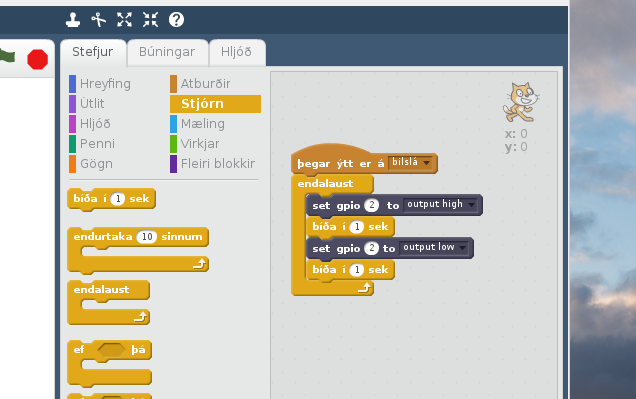Switch to the Hljóð tab
Screen dimensions: 636x399
(236, 52)
